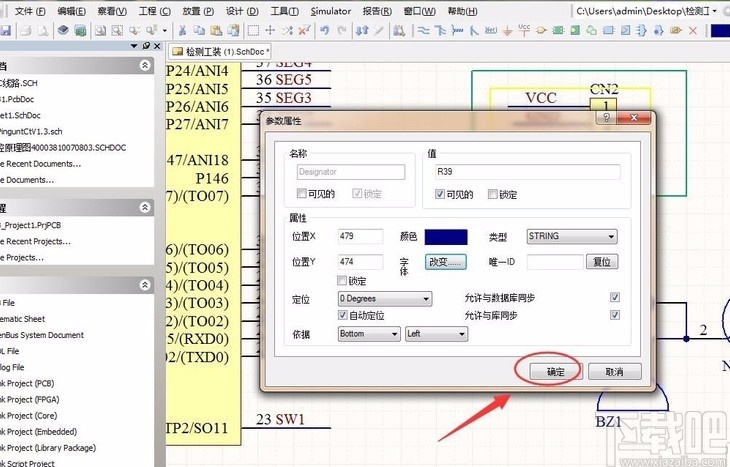The image size is (730, 467).
Task: Click the 改变 font button
Action: (445, 262)
